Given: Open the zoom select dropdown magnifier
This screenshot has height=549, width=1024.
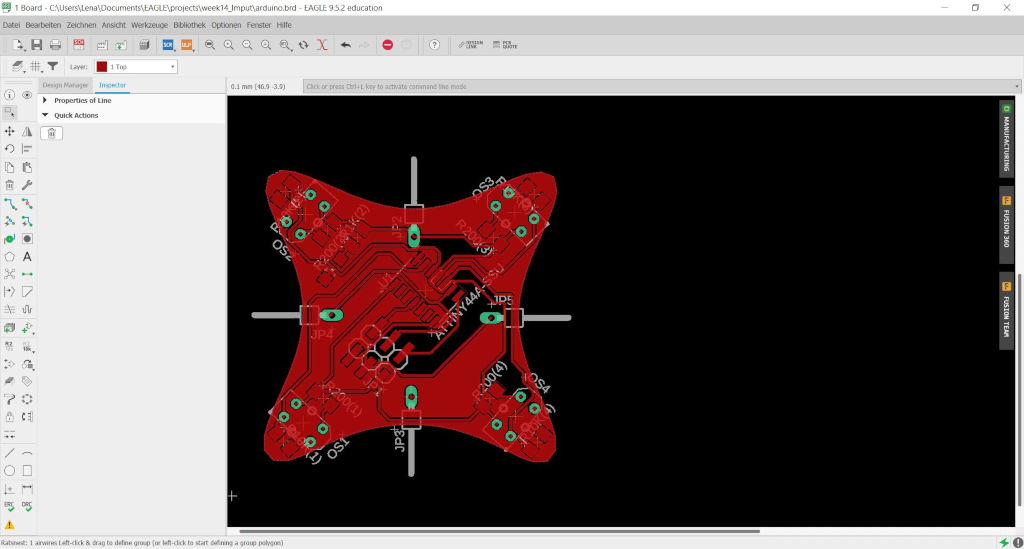Looking at the screenshot, I should [x=285, y=45].
